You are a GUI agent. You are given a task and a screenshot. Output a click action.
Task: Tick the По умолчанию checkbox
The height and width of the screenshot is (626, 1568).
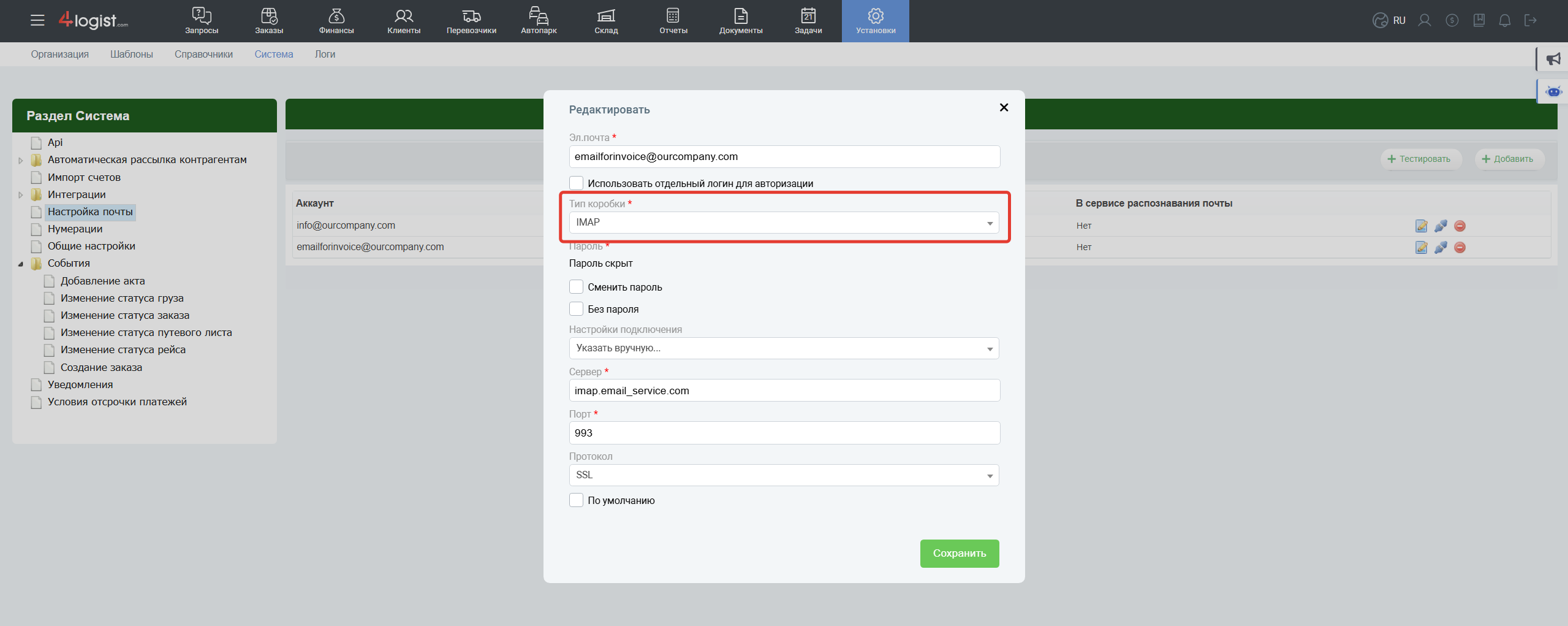576,500
